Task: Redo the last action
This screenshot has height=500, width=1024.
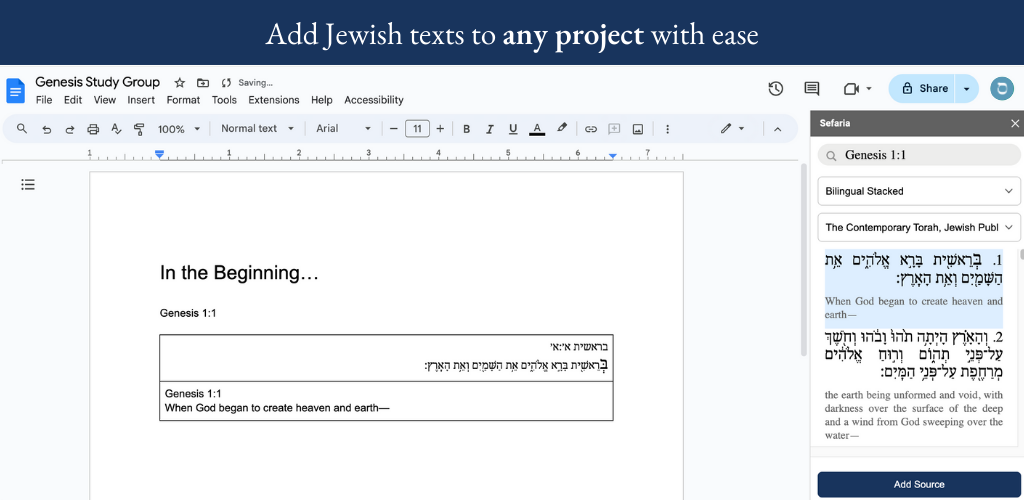Action: (x=70, y=129)
